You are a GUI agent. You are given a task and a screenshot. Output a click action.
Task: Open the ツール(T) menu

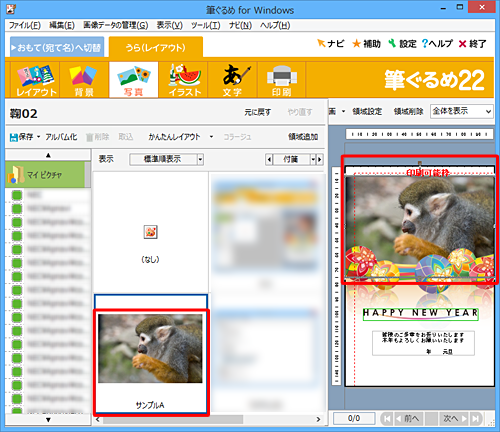point(205,25)
